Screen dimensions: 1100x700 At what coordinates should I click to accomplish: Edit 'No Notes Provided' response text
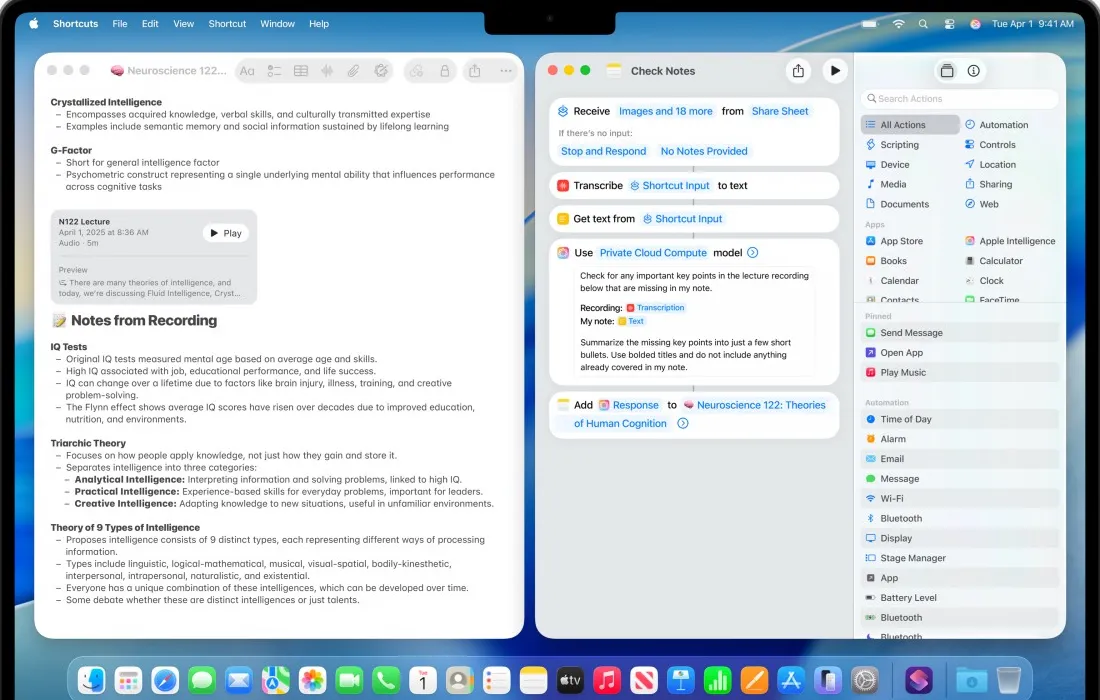click(704, 152)
